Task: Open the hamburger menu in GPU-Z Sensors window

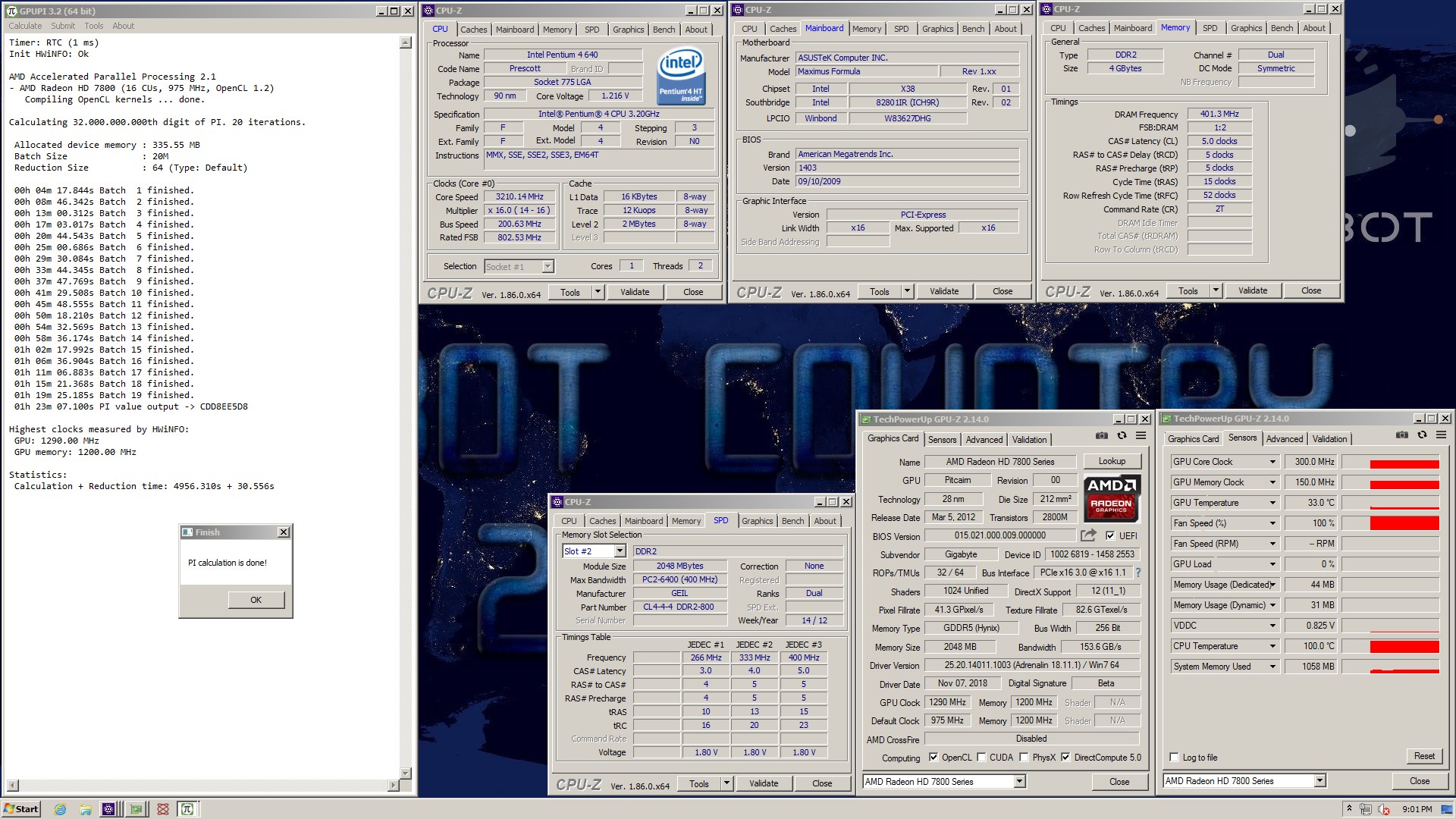Action: [1442, 435]
